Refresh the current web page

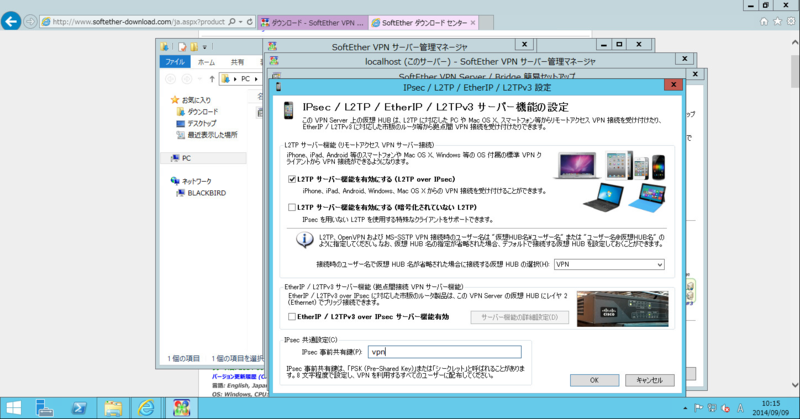(249, 22)
